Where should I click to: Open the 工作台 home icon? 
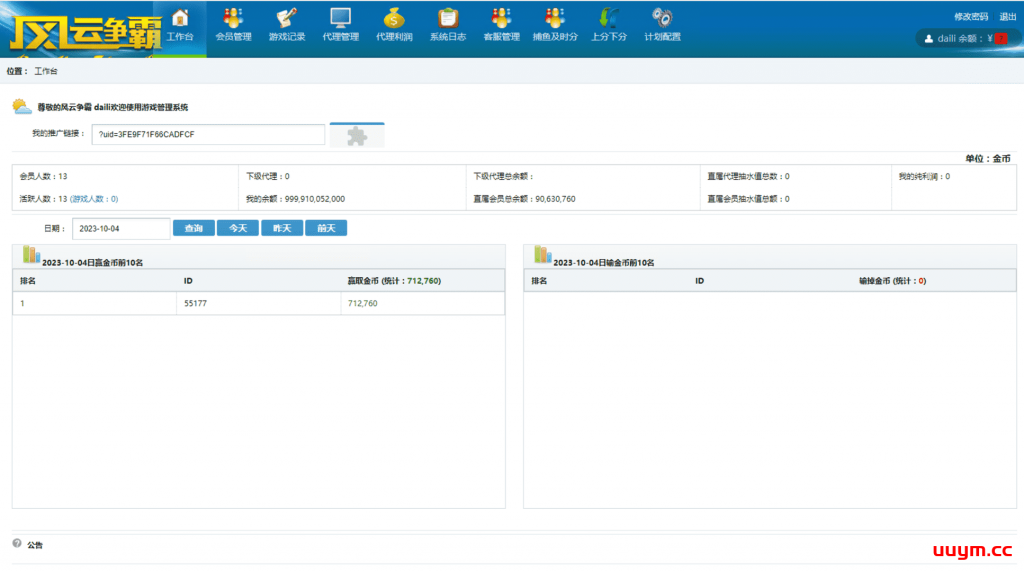[x=180, y=24]
